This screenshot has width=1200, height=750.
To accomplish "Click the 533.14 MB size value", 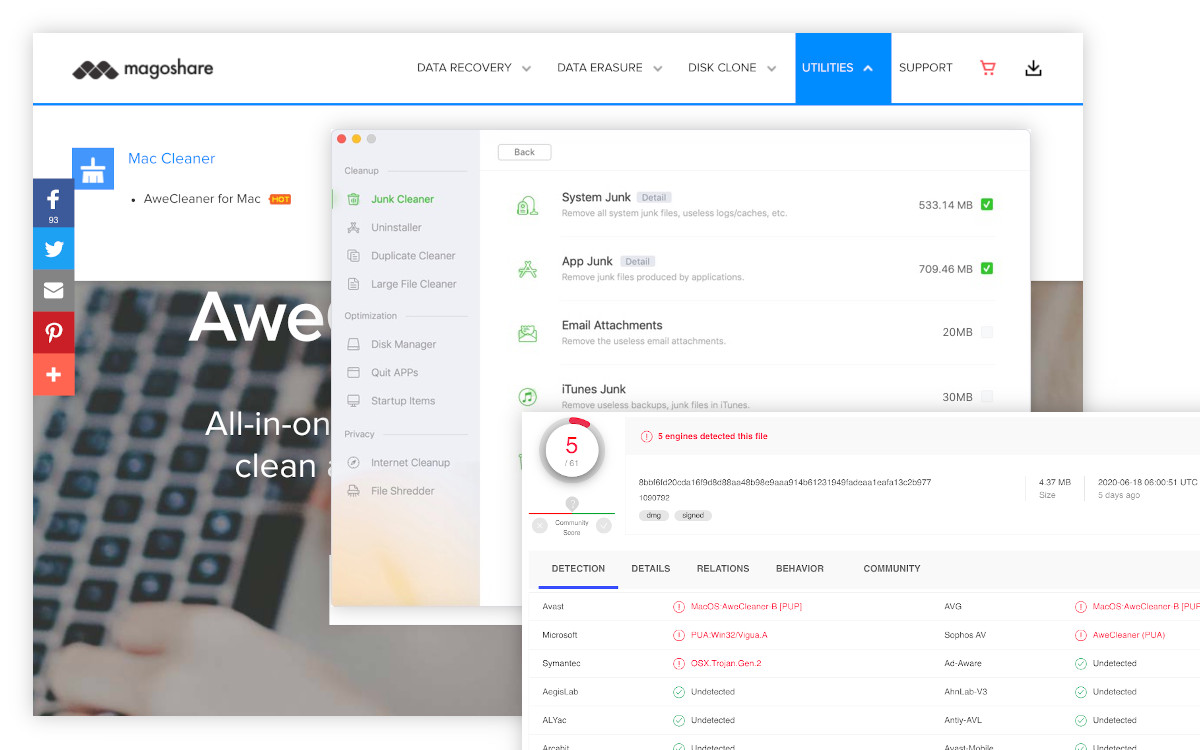I will pyautogui.click(x=946, y=205).
